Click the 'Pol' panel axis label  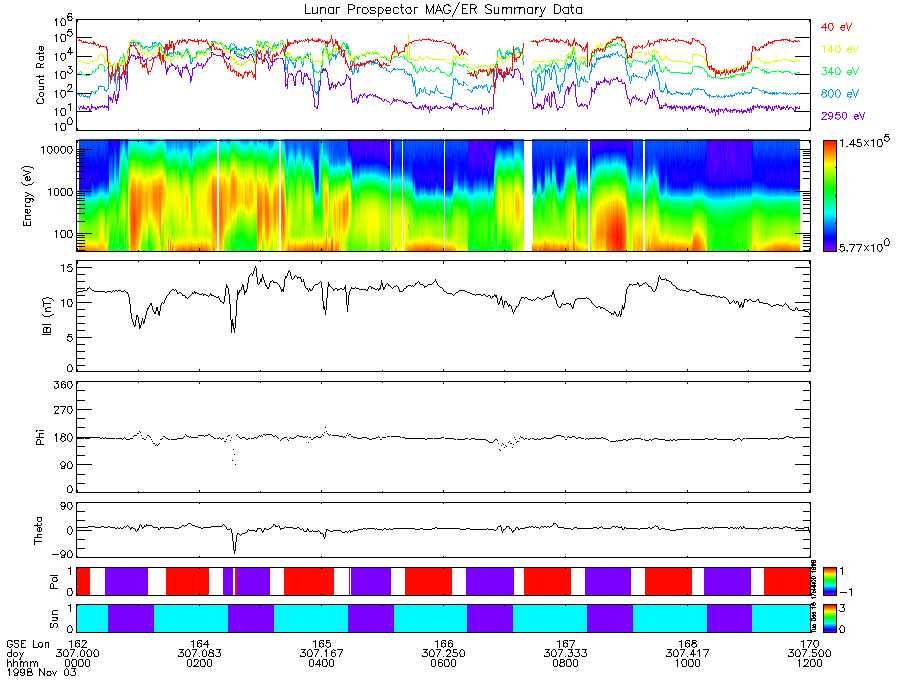[x=54, y=582]
